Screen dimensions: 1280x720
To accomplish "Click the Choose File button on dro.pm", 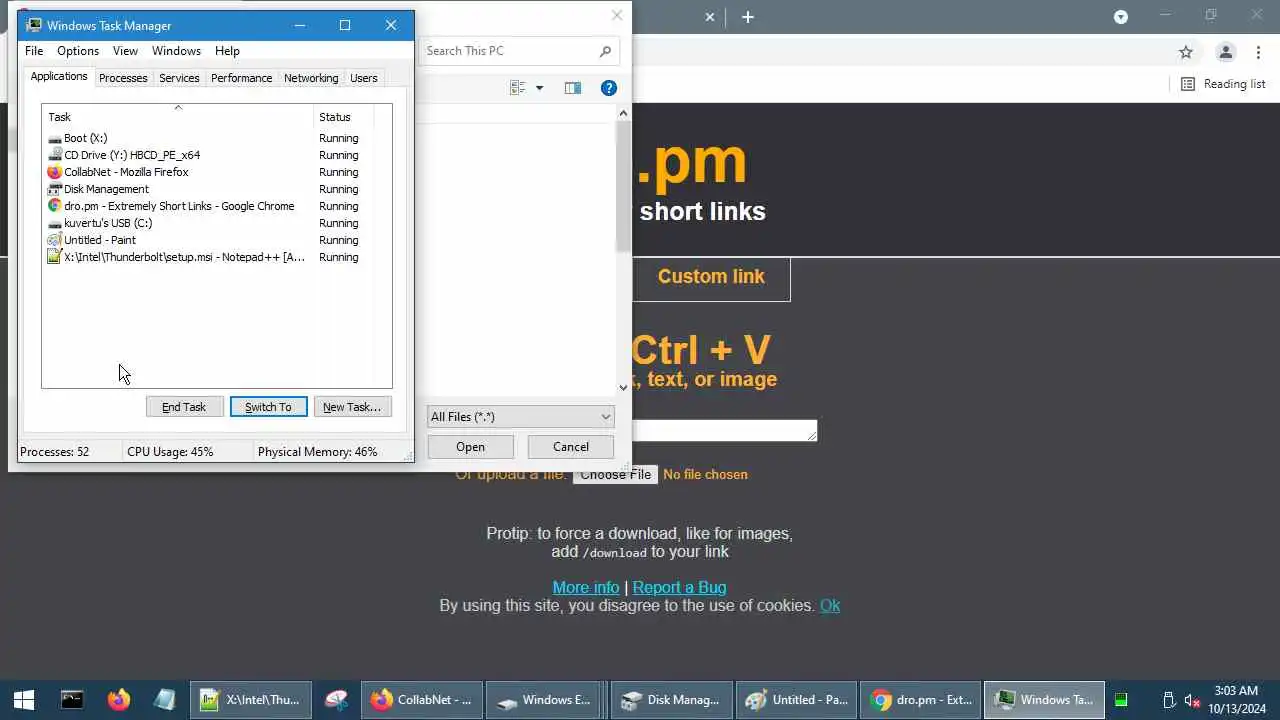I will point(615,474).
